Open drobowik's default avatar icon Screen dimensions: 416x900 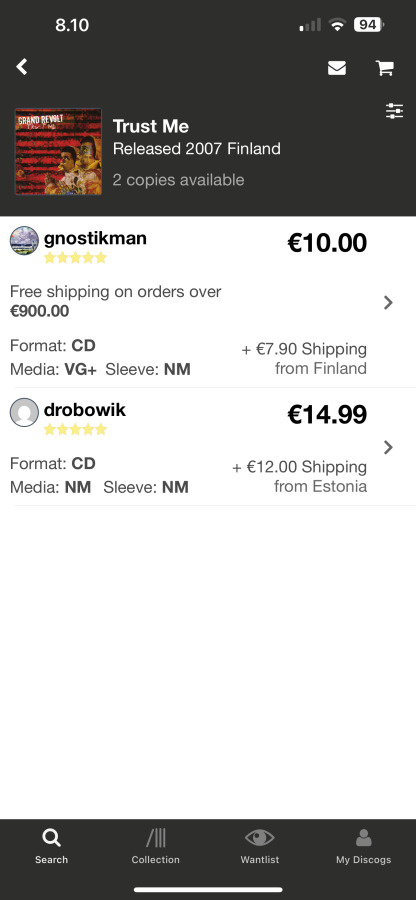click(x=24, y=412)
